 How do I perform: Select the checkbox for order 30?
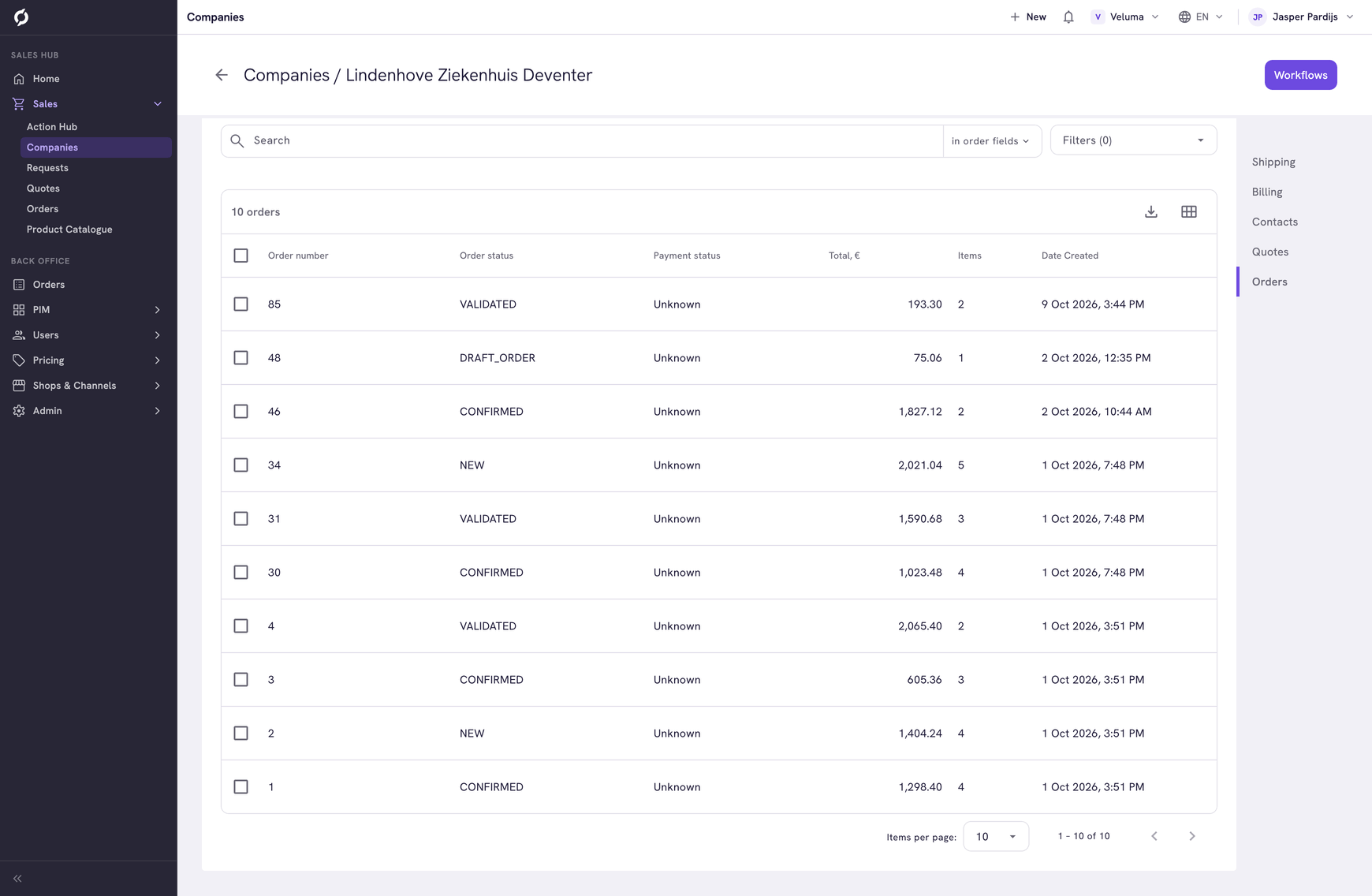[241, 573]
